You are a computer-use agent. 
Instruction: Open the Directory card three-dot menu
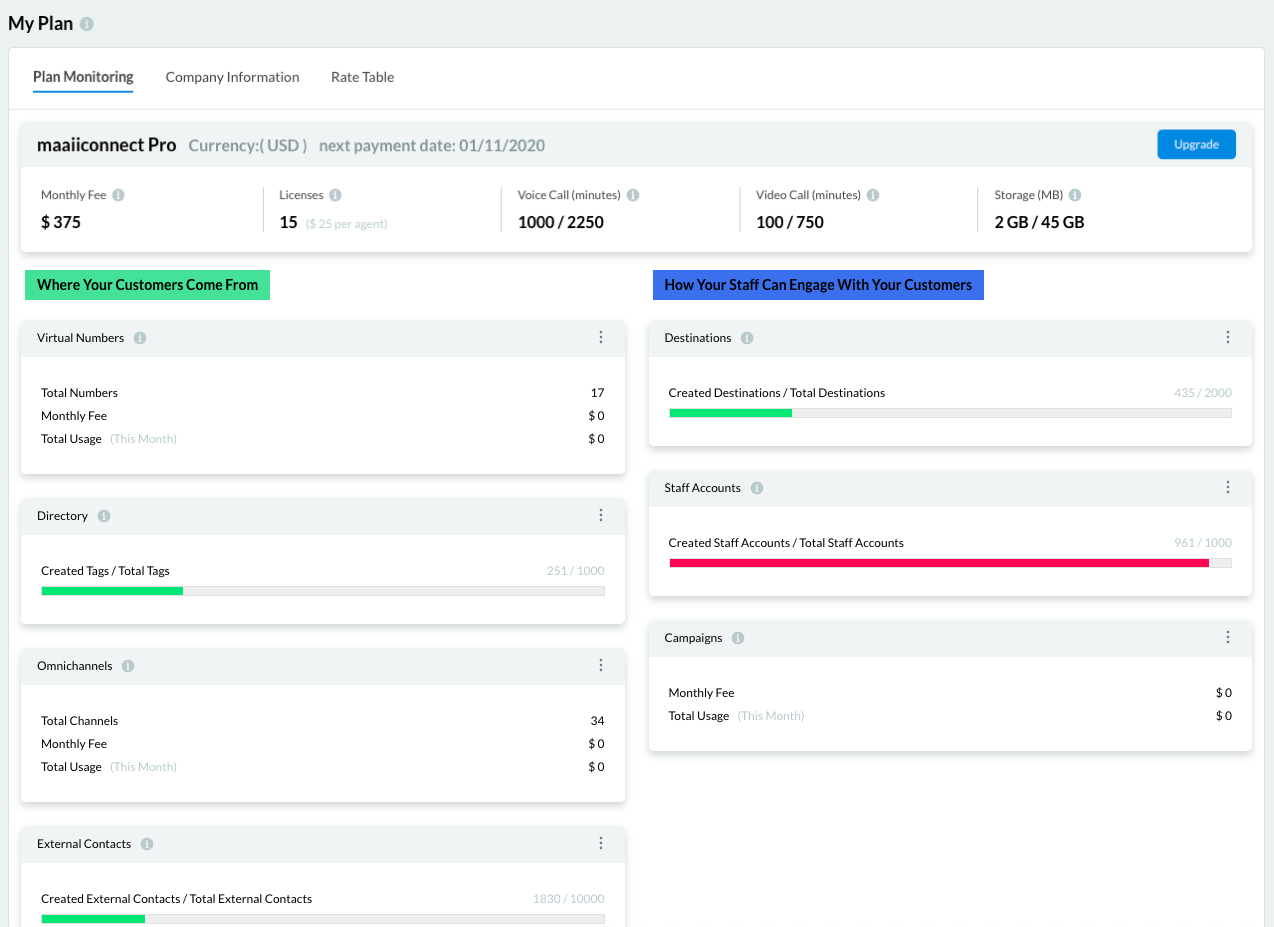click(x=601, y=515)
